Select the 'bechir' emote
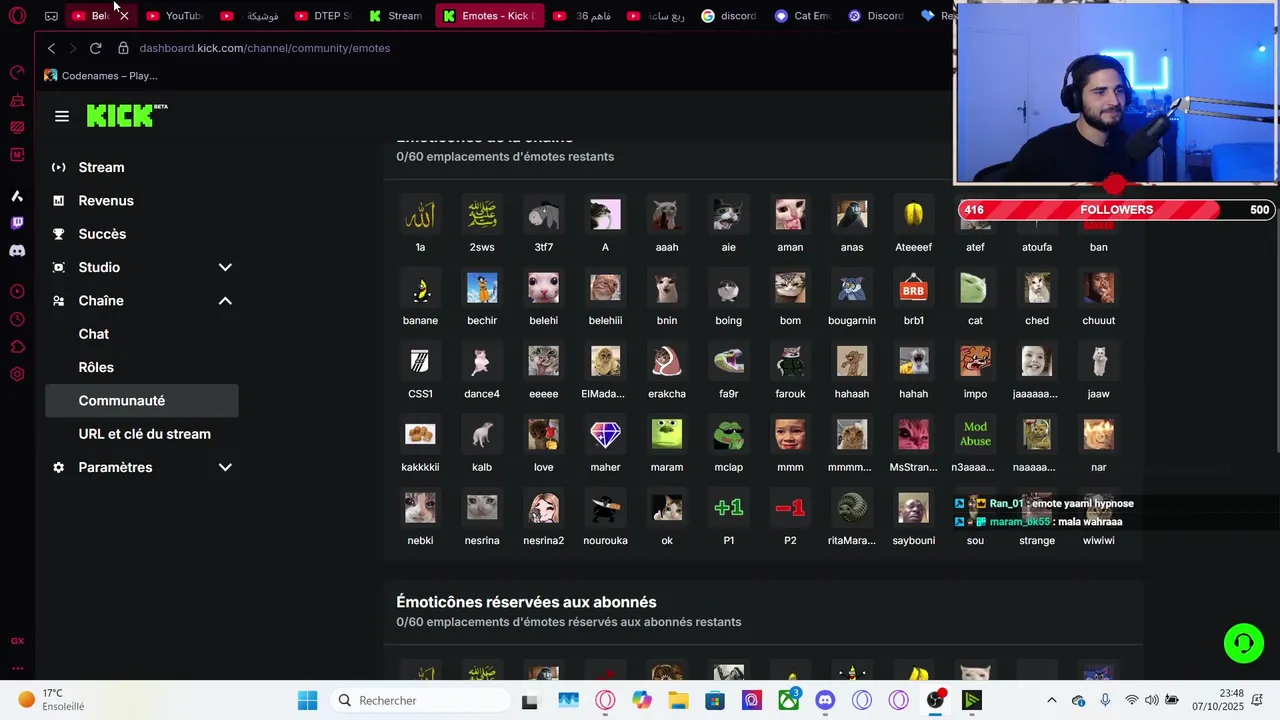This screenshot has width=1280, height=720. [x=482, y=288]
